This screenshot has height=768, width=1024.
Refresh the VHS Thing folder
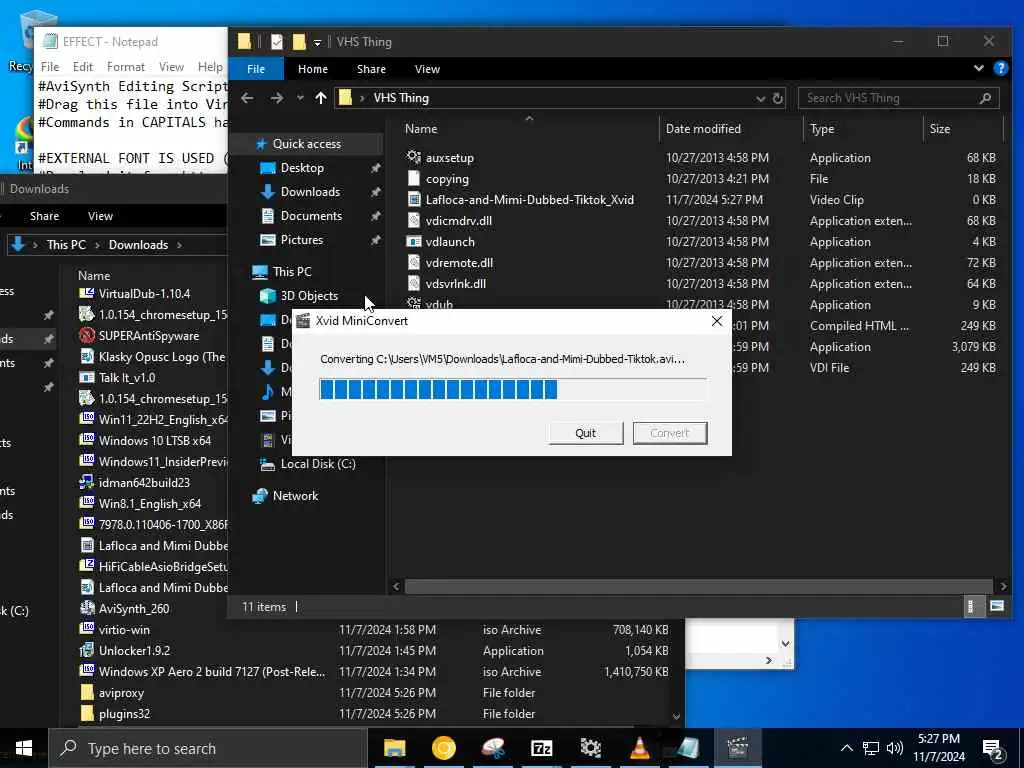[x=777, y=99]
